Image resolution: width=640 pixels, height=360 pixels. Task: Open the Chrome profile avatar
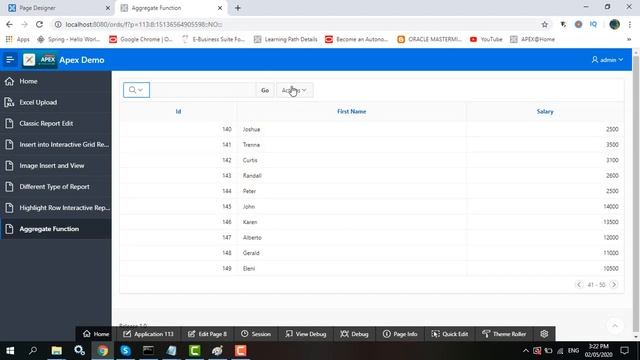(614, 24)
